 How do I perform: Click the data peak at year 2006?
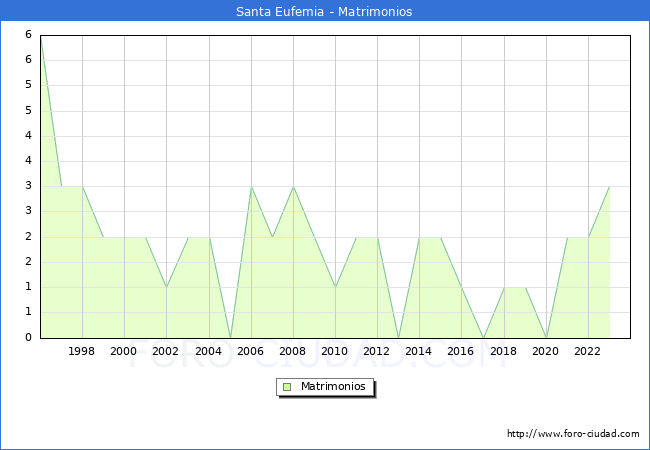(251, 187)
